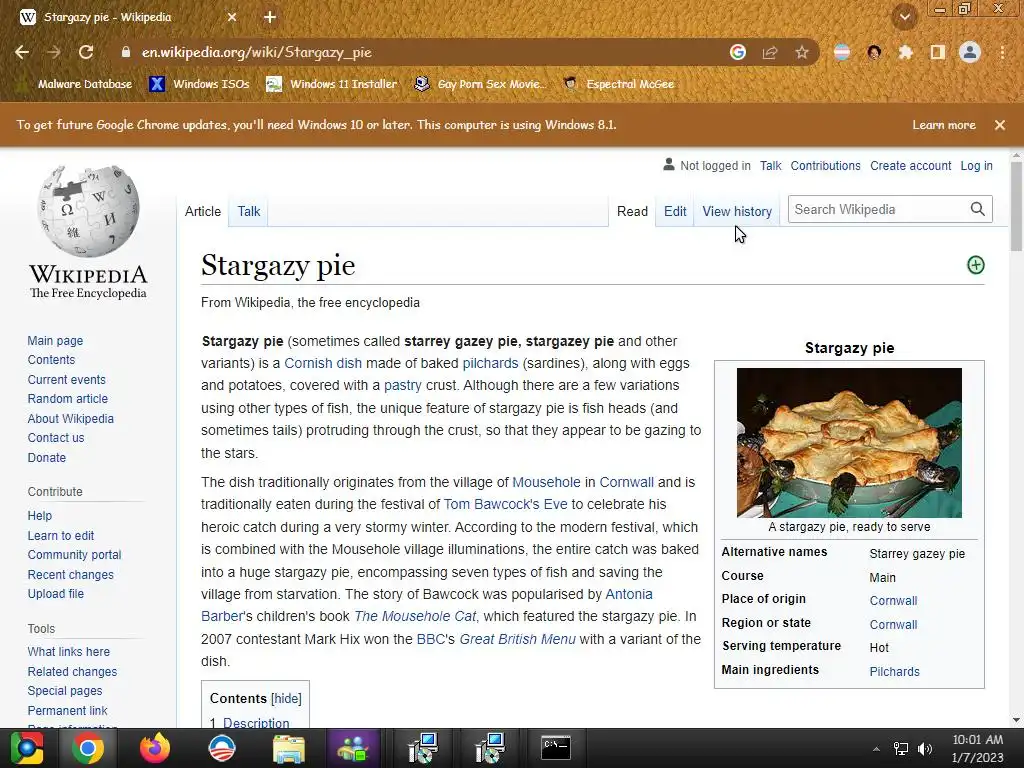Viewport: 1024px width, 768px height.
Task: Open Cornwall link beside Place of origin
Action: (893, 601)
